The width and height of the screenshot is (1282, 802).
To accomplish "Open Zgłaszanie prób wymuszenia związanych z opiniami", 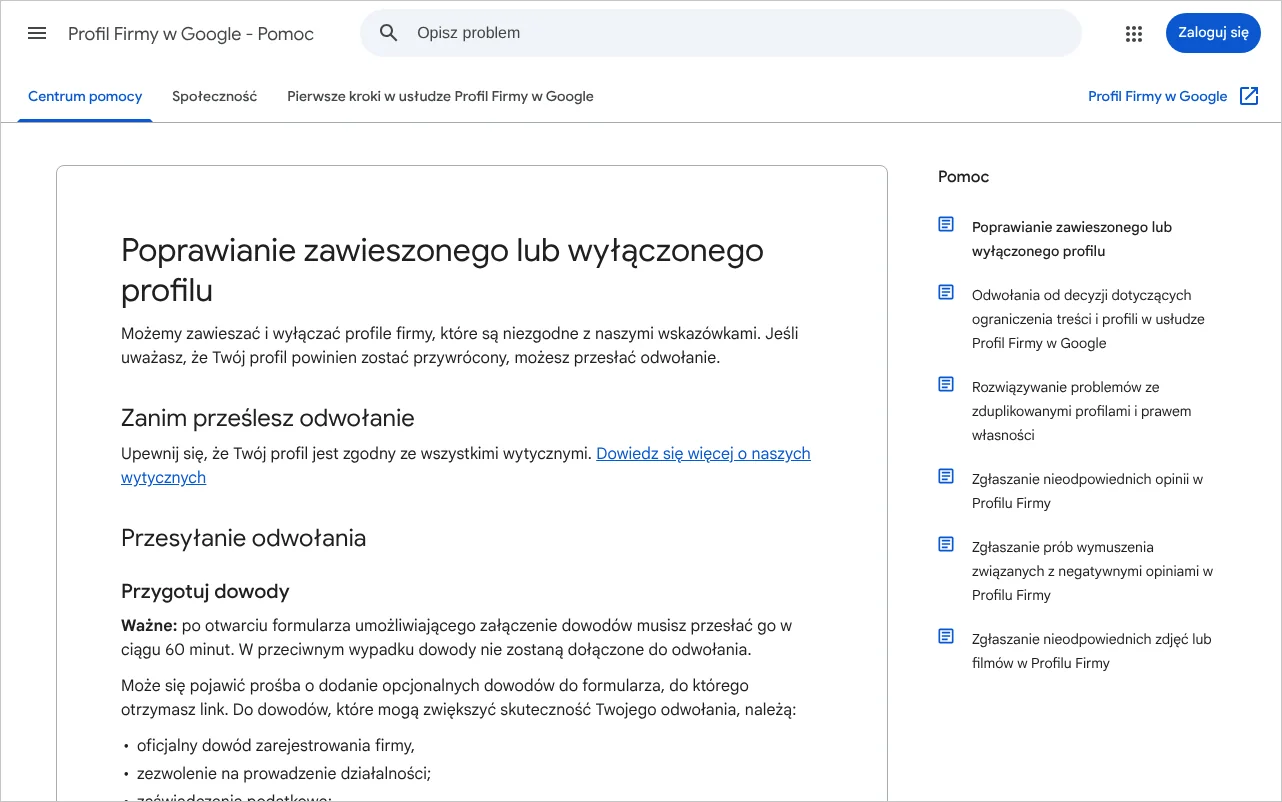I will point(1092,571).
